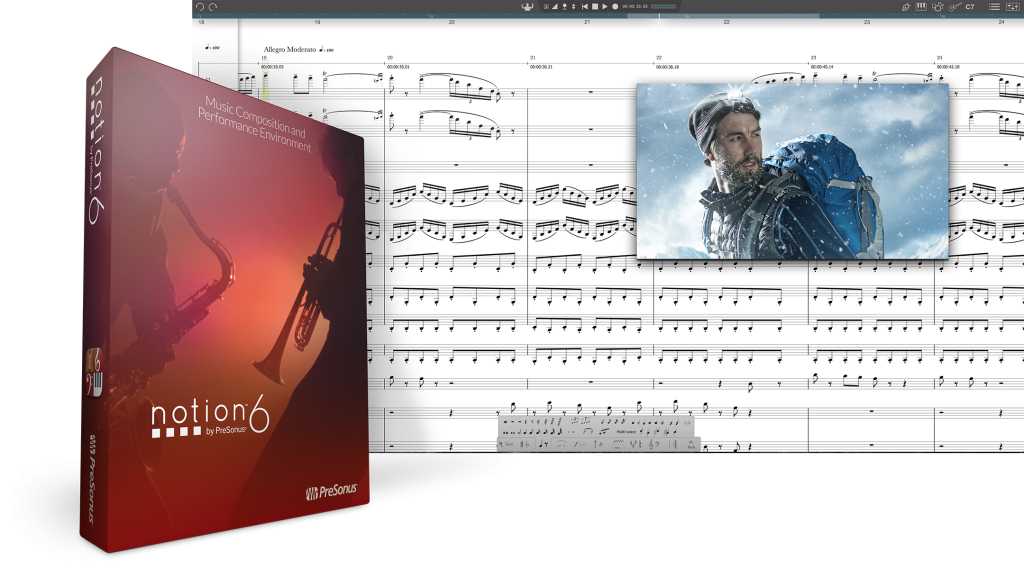
Task: Open the accent articulations palette group
Action: pos(562,444)
